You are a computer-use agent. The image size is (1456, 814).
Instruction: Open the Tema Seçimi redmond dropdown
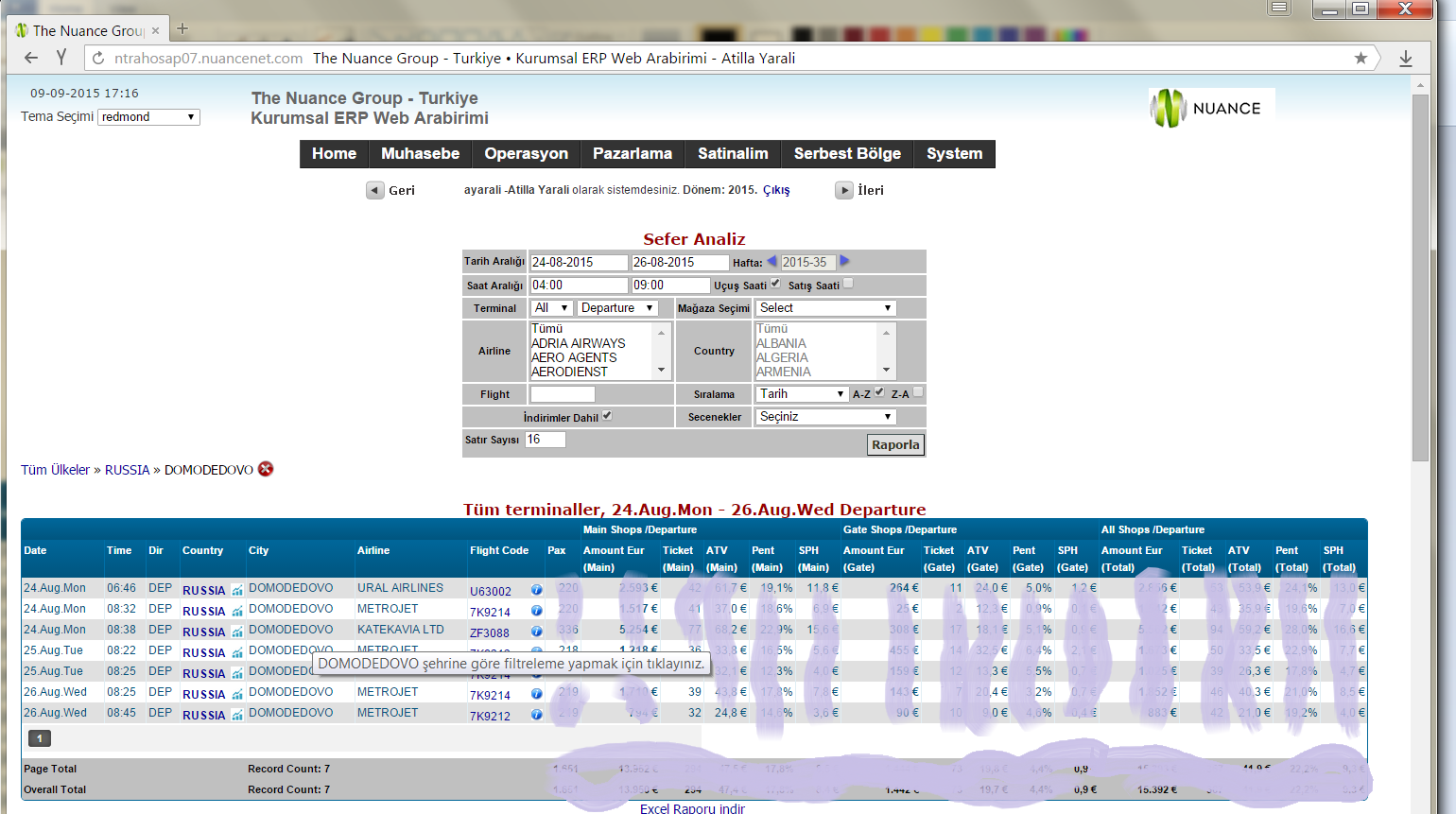click(x=149, y=117)
